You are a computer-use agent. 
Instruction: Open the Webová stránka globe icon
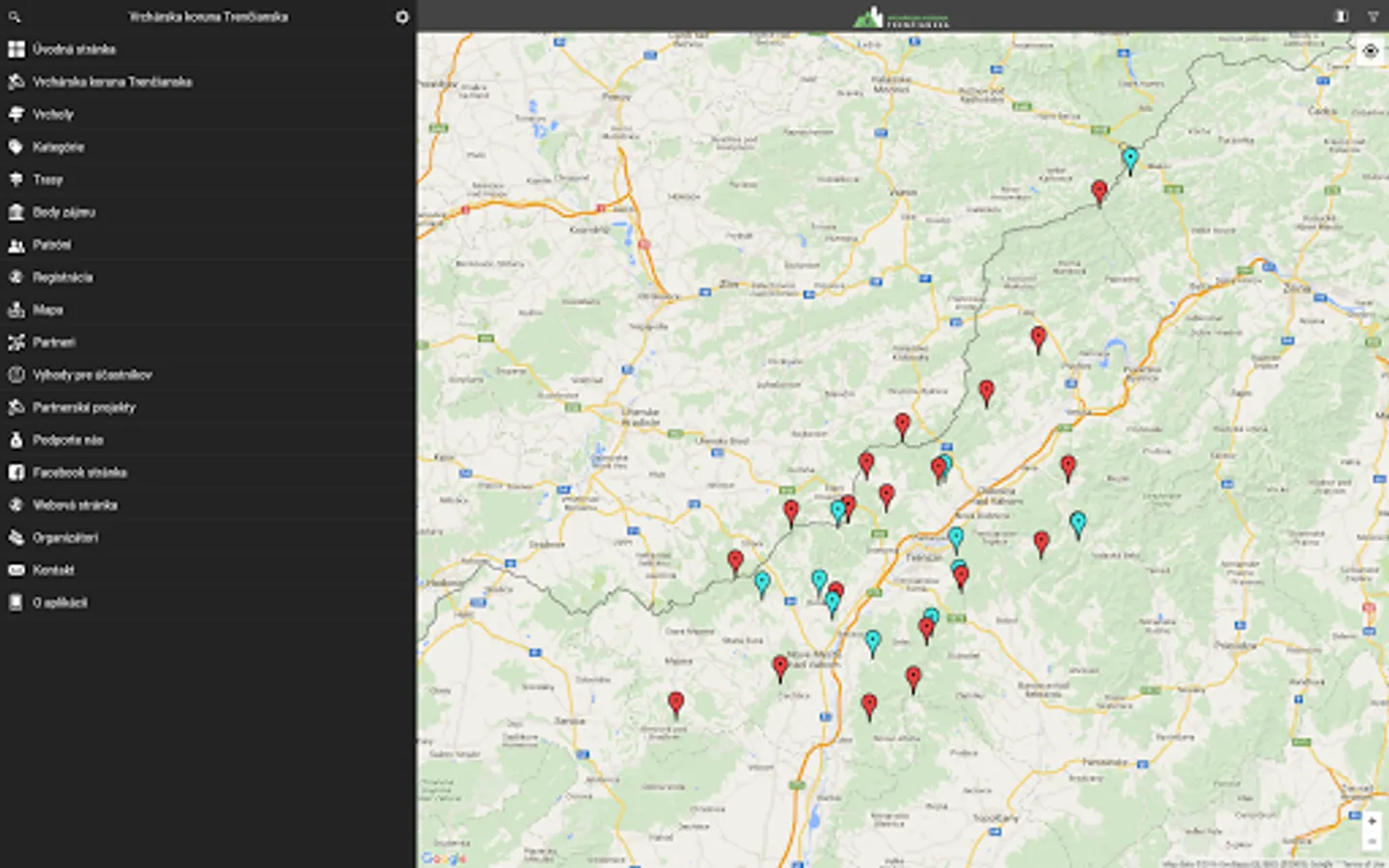click(x=15, y=505)
